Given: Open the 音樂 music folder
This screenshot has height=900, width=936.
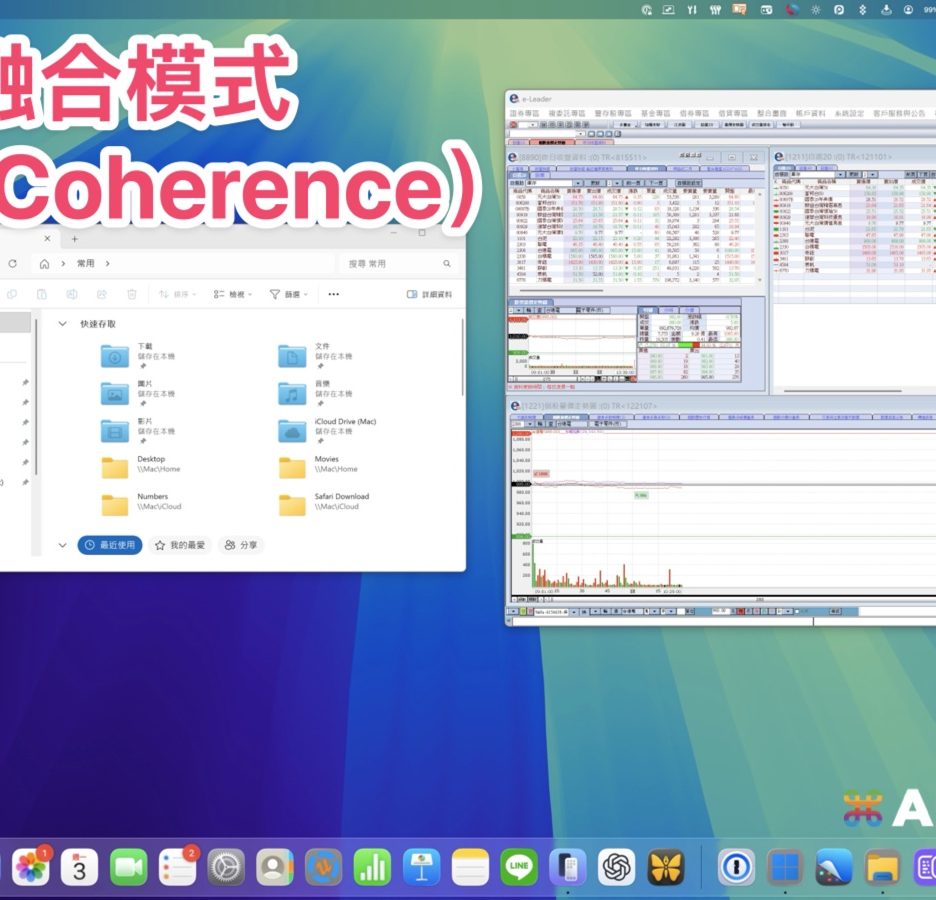Looking at the screenshot, I should click(292, 393).
